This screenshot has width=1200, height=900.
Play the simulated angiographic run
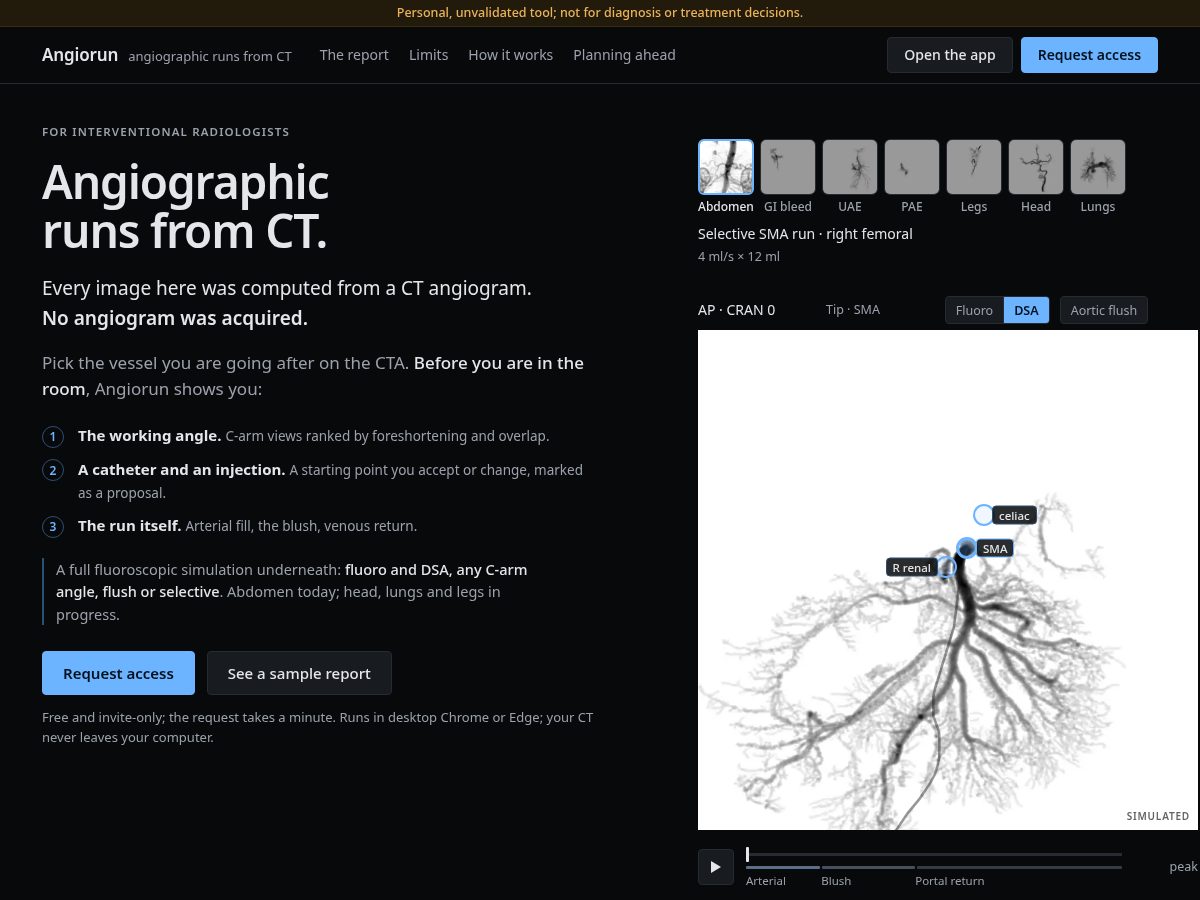pos(715,867)
